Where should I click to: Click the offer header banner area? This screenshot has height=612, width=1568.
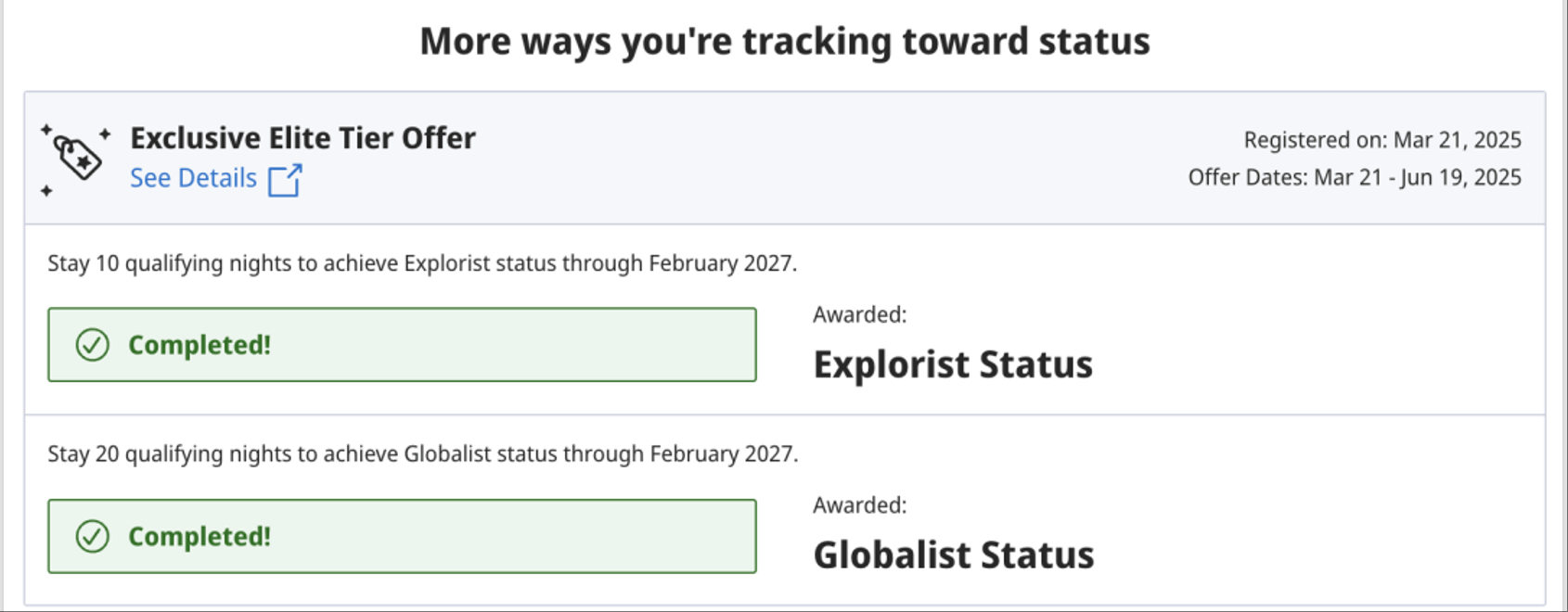785,158
